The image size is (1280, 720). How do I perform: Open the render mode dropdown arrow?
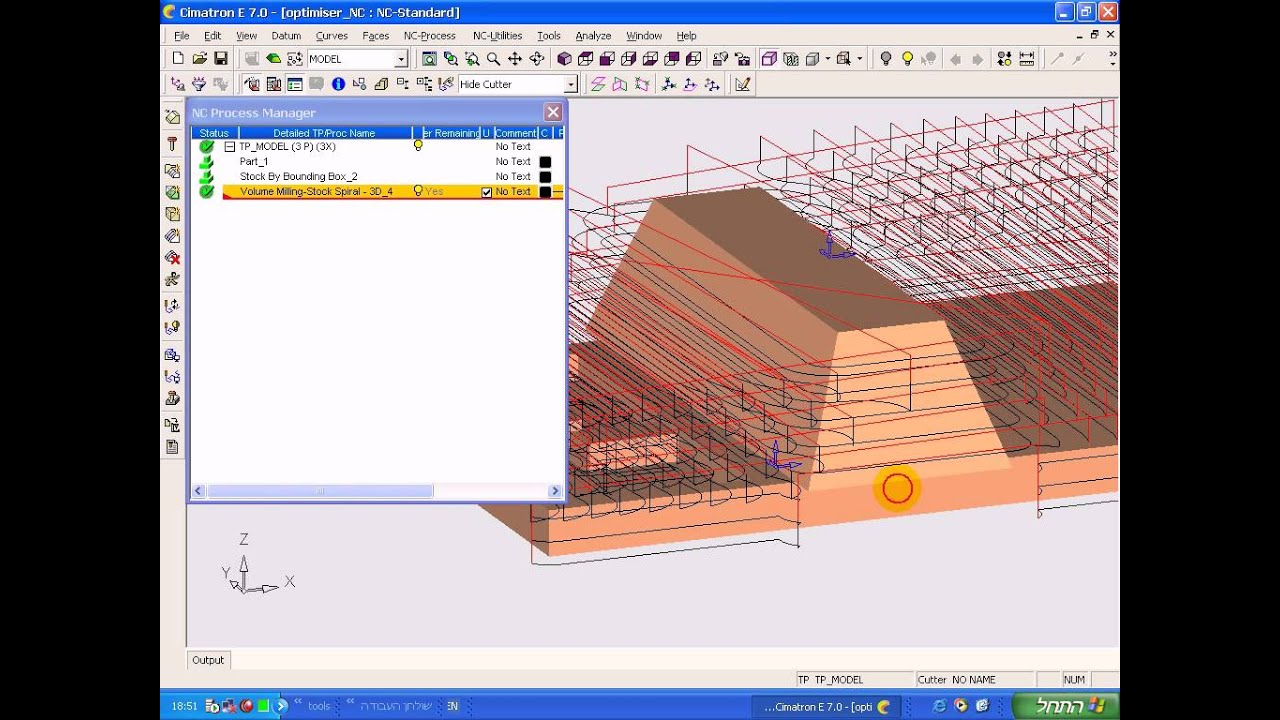(828, 59)
